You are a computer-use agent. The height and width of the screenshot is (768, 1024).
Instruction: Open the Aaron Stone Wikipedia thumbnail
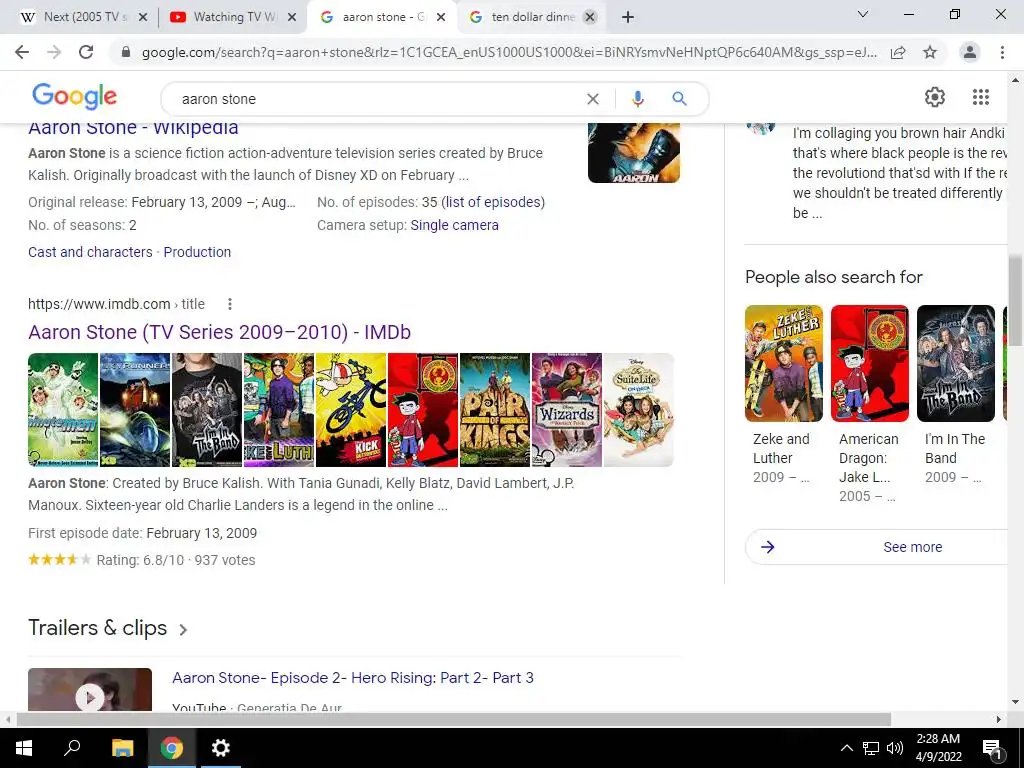click(x=633, y=153)
